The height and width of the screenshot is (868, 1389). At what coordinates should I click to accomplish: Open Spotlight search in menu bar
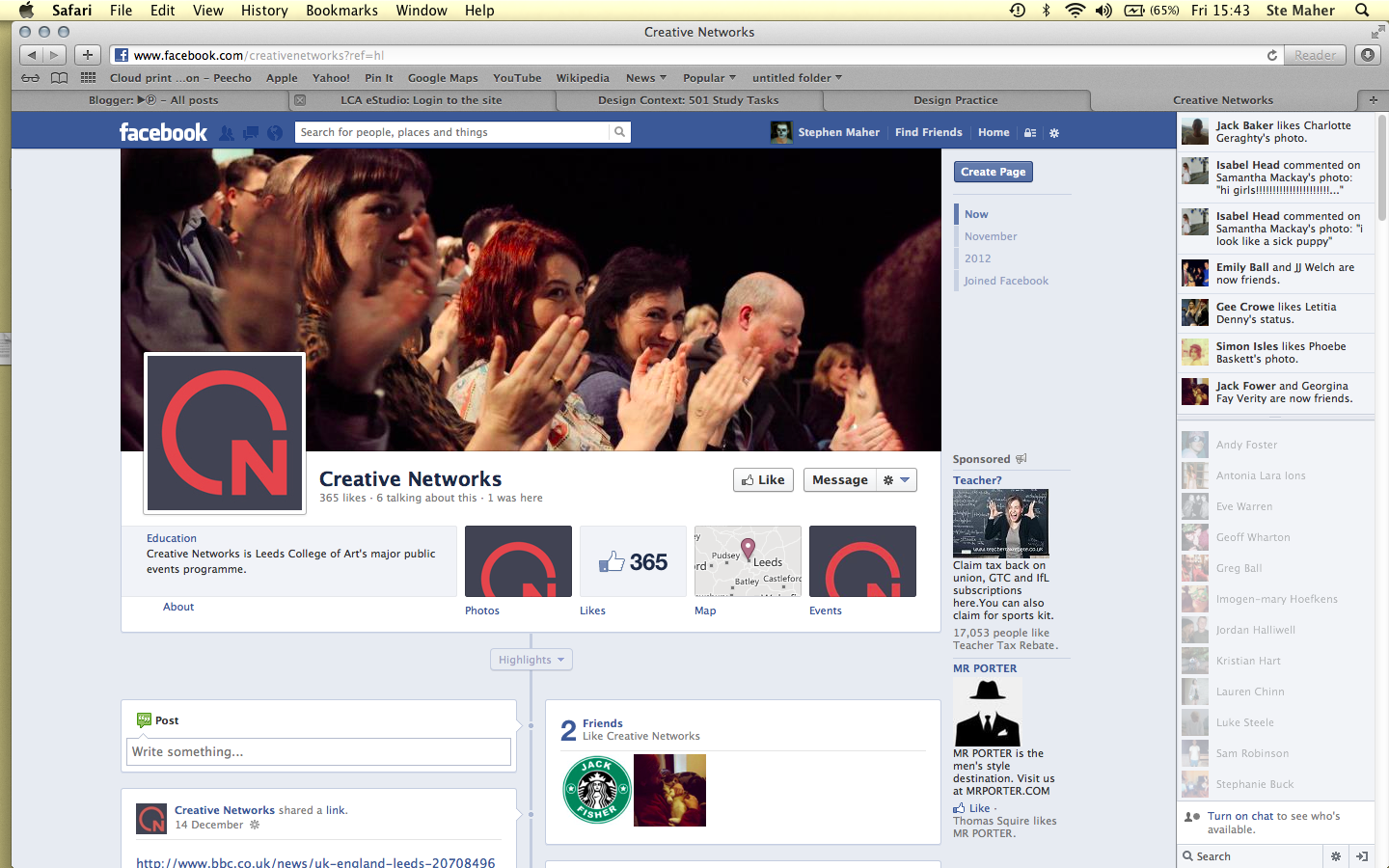(x=1362, y=10)
